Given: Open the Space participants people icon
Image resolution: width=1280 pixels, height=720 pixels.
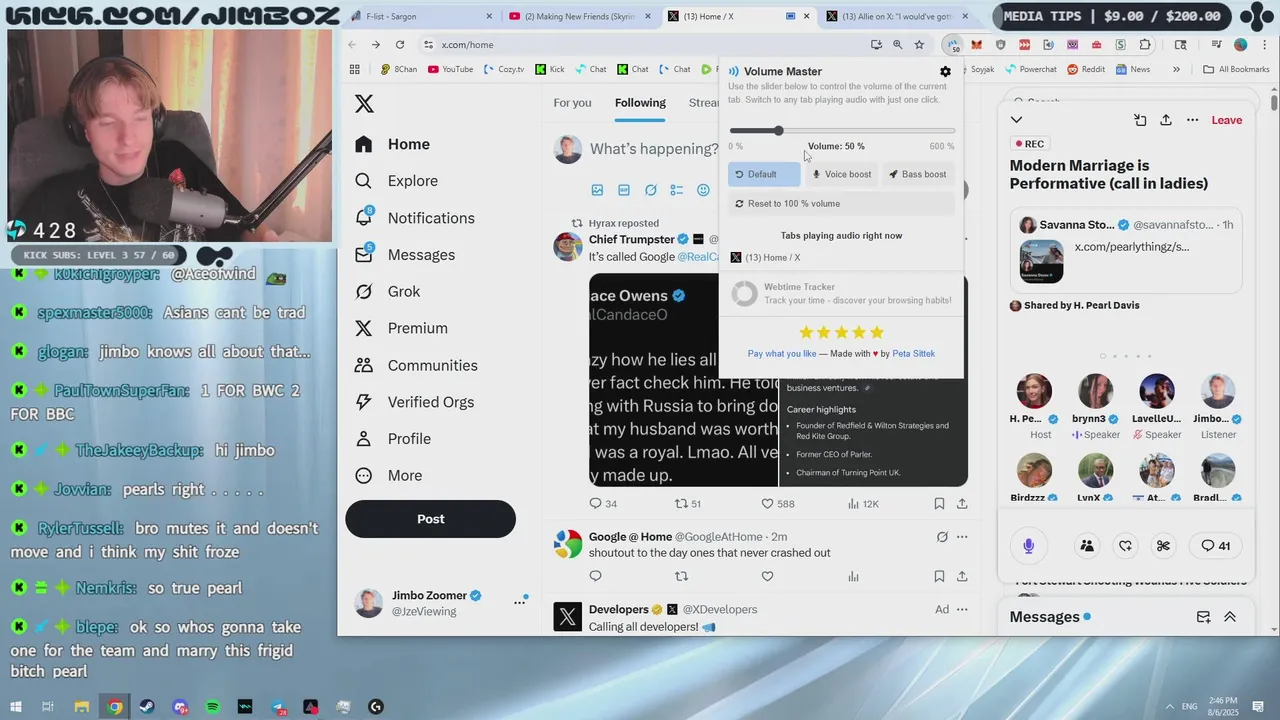Looking at the screenshot, I should pos(1087,546).
